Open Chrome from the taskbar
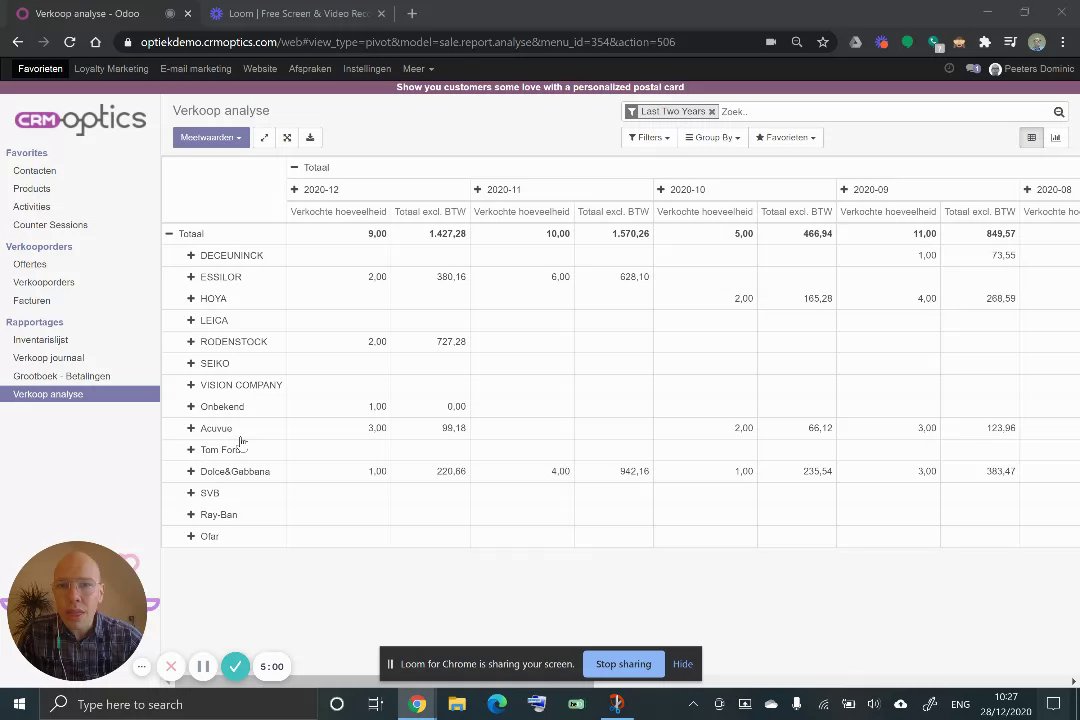Viewport: 1080px width, 720px height. coord(417,703)
